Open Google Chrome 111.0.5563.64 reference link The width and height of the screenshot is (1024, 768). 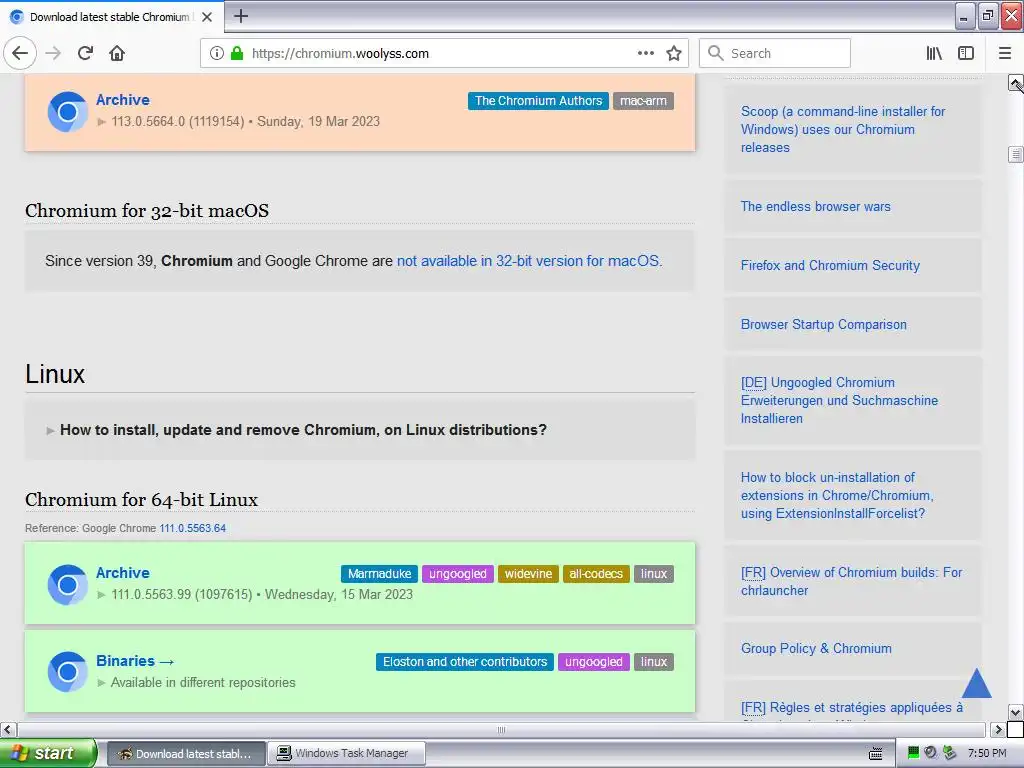pyautogui.click(x=193, y=528)
